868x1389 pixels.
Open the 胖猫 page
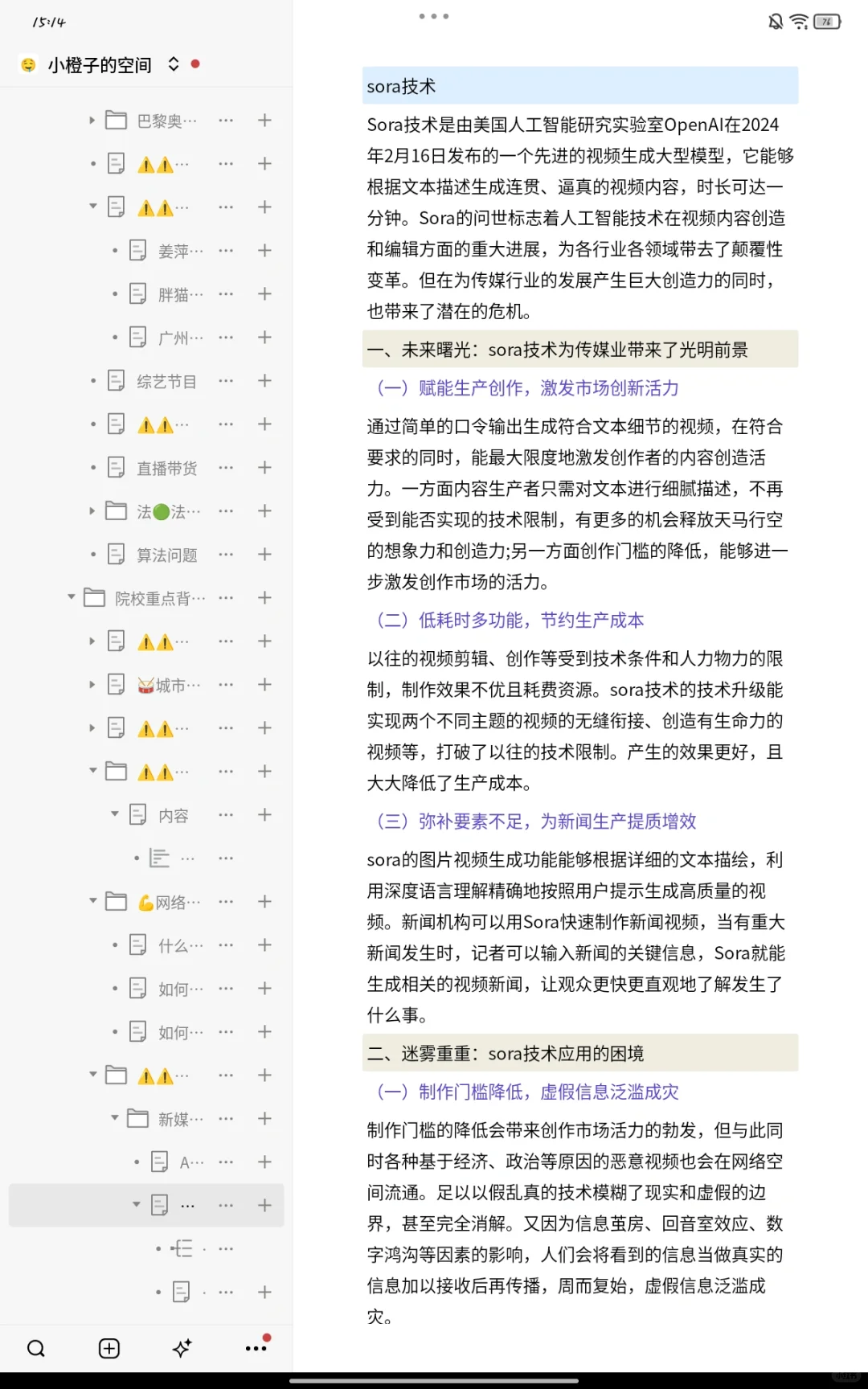(x=180, y=294)
